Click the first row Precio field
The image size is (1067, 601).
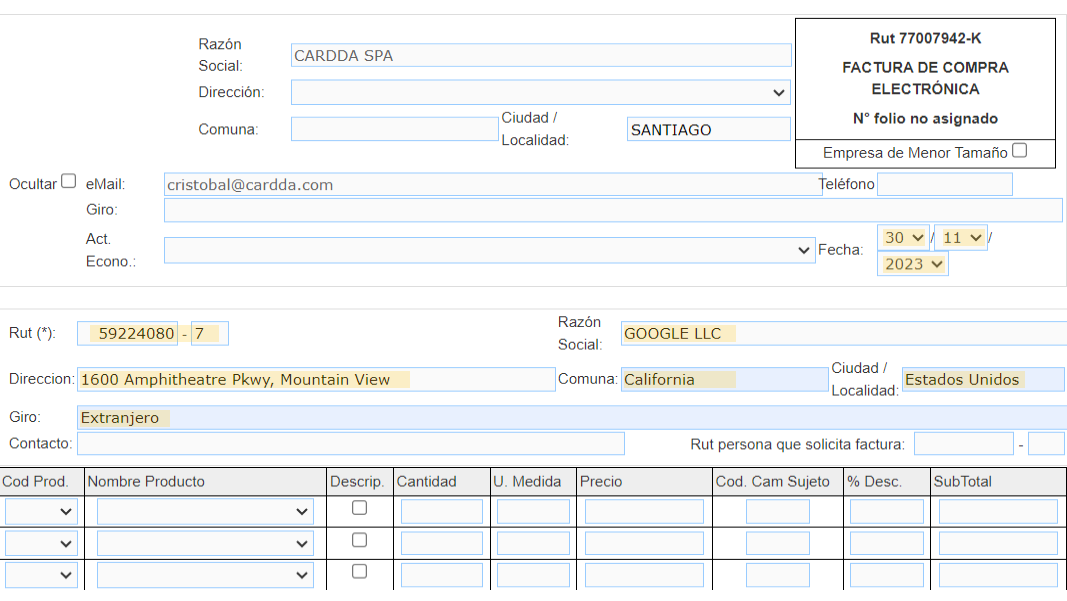tap(643, 512)
